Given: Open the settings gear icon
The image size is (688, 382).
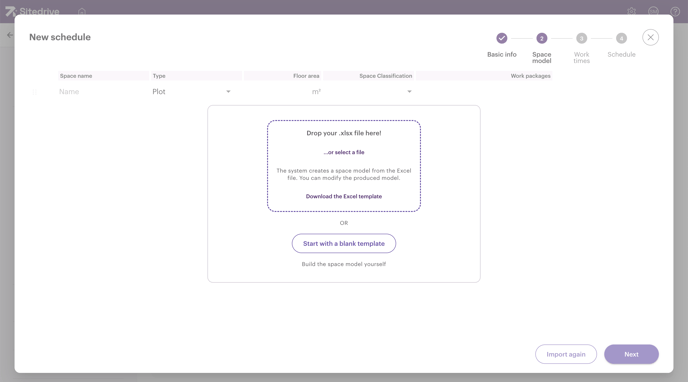Looking at the screenshot, I should point(631,11).
